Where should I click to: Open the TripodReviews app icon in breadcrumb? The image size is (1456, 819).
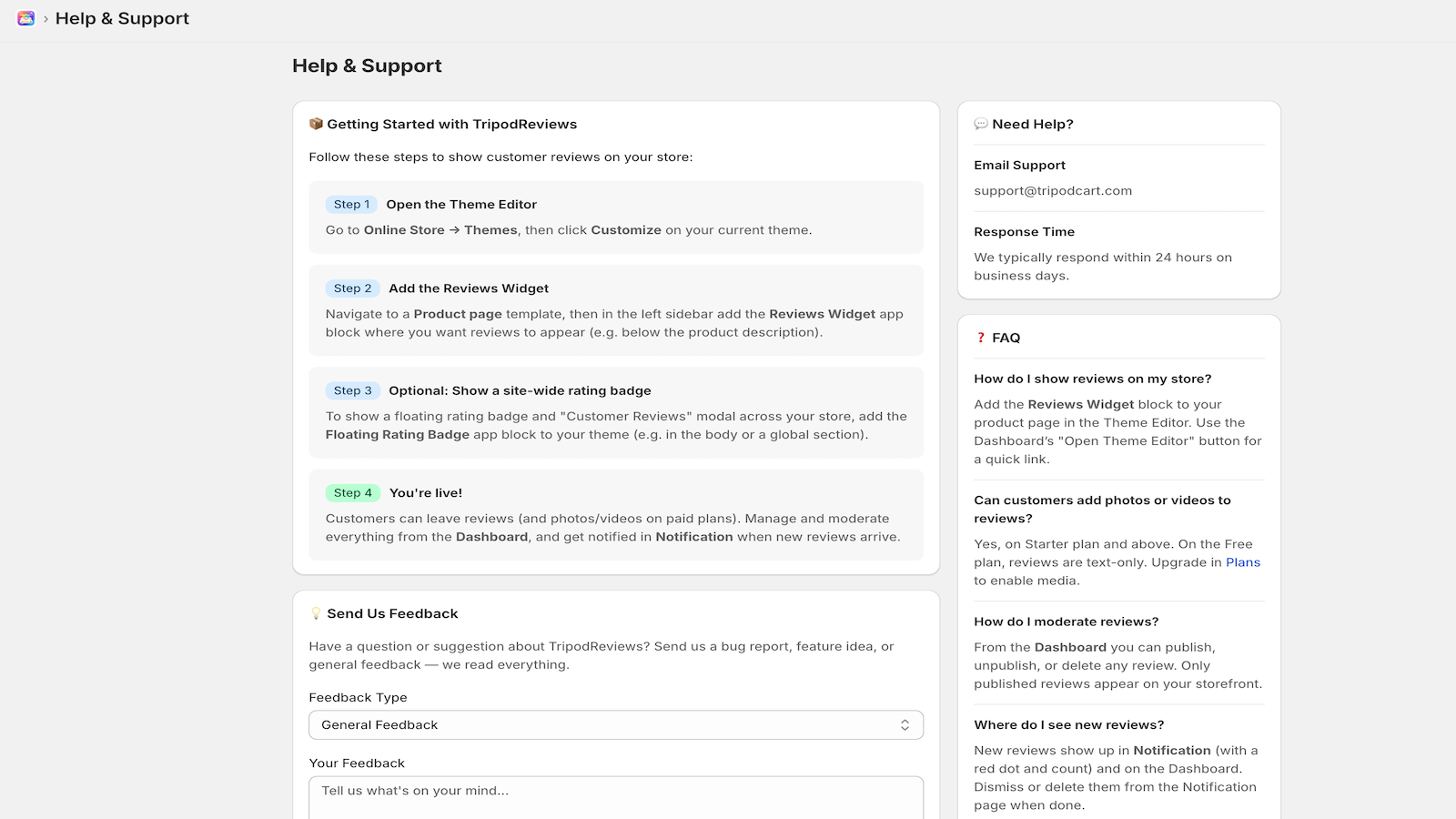coord(25,18)
